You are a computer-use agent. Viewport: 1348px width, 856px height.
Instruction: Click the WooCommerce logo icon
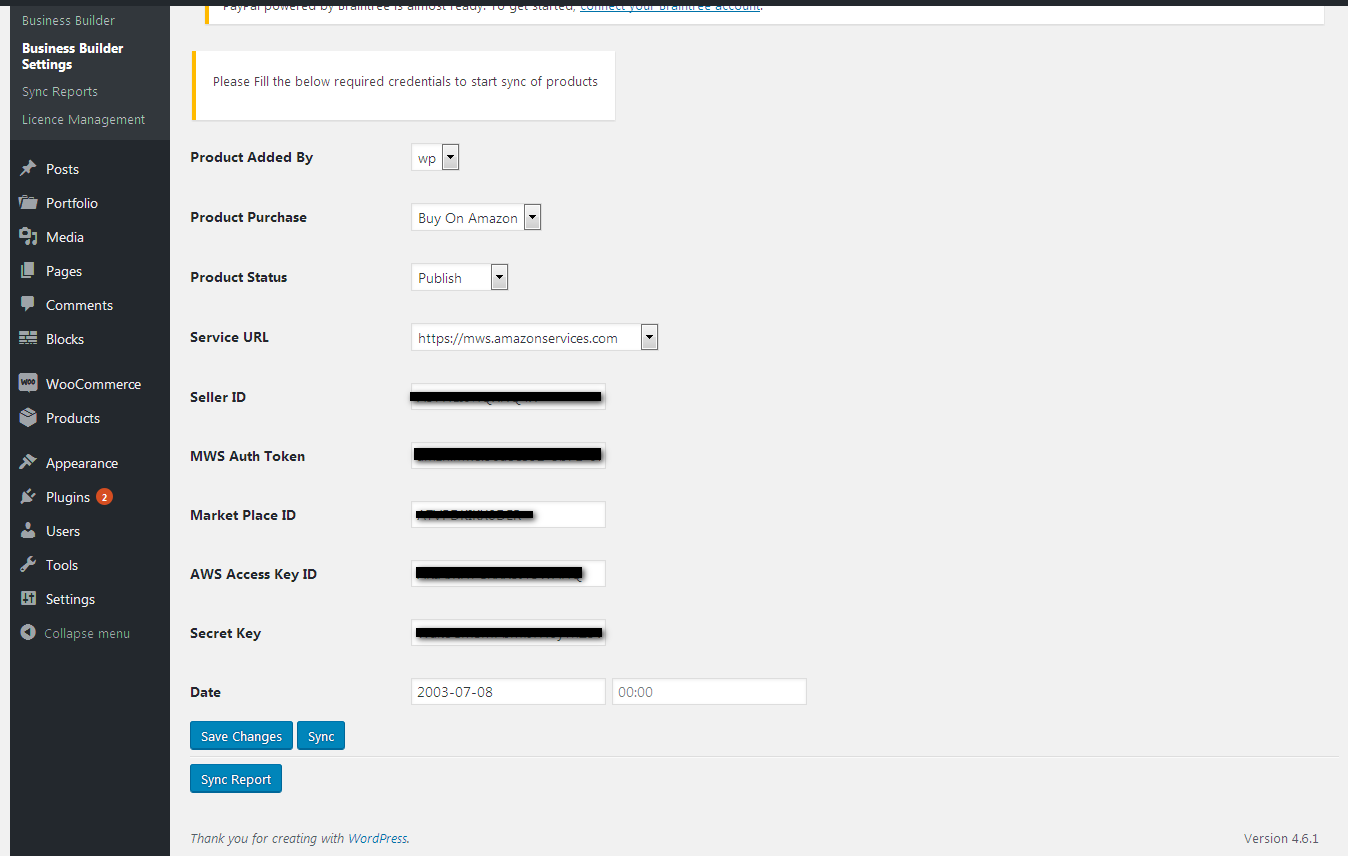(x=28, y=384)
